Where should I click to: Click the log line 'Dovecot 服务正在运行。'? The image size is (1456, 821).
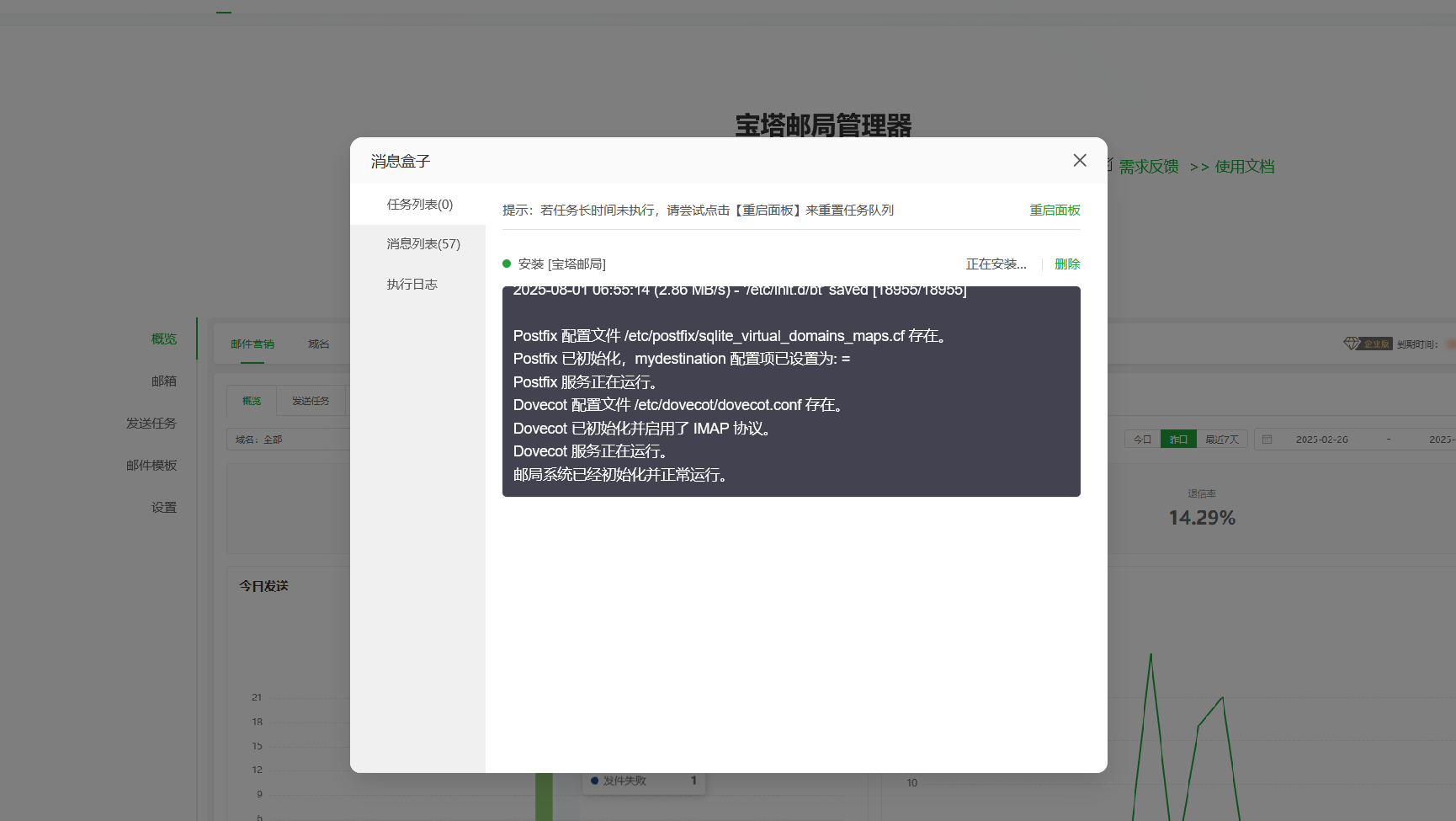(592, 451)
